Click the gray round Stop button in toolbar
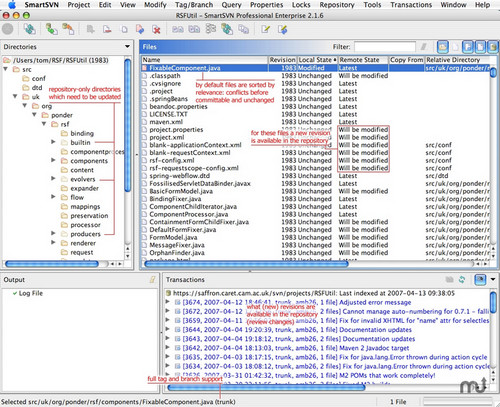This screenshot has width=500, height=407. (7, 29)
